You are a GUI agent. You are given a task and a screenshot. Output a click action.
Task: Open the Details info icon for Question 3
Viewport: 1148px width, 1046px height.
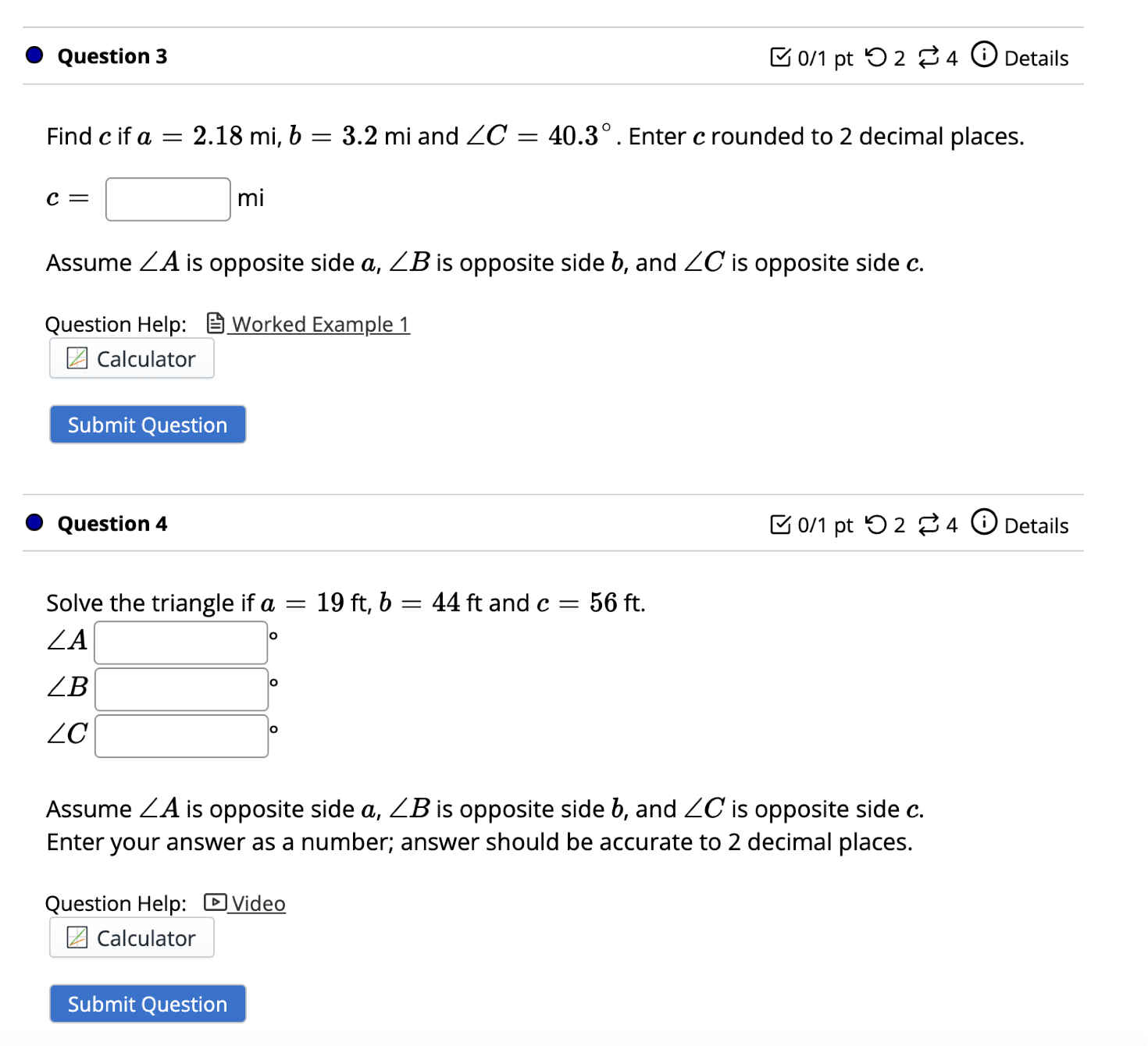point(983,57)
